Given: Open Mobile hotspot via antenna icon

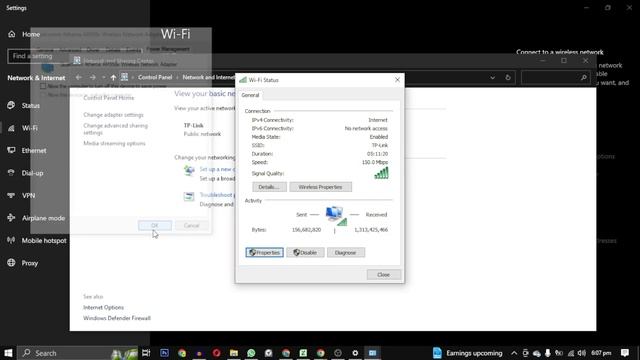Looking at the screenshot, I should [11, 240].
